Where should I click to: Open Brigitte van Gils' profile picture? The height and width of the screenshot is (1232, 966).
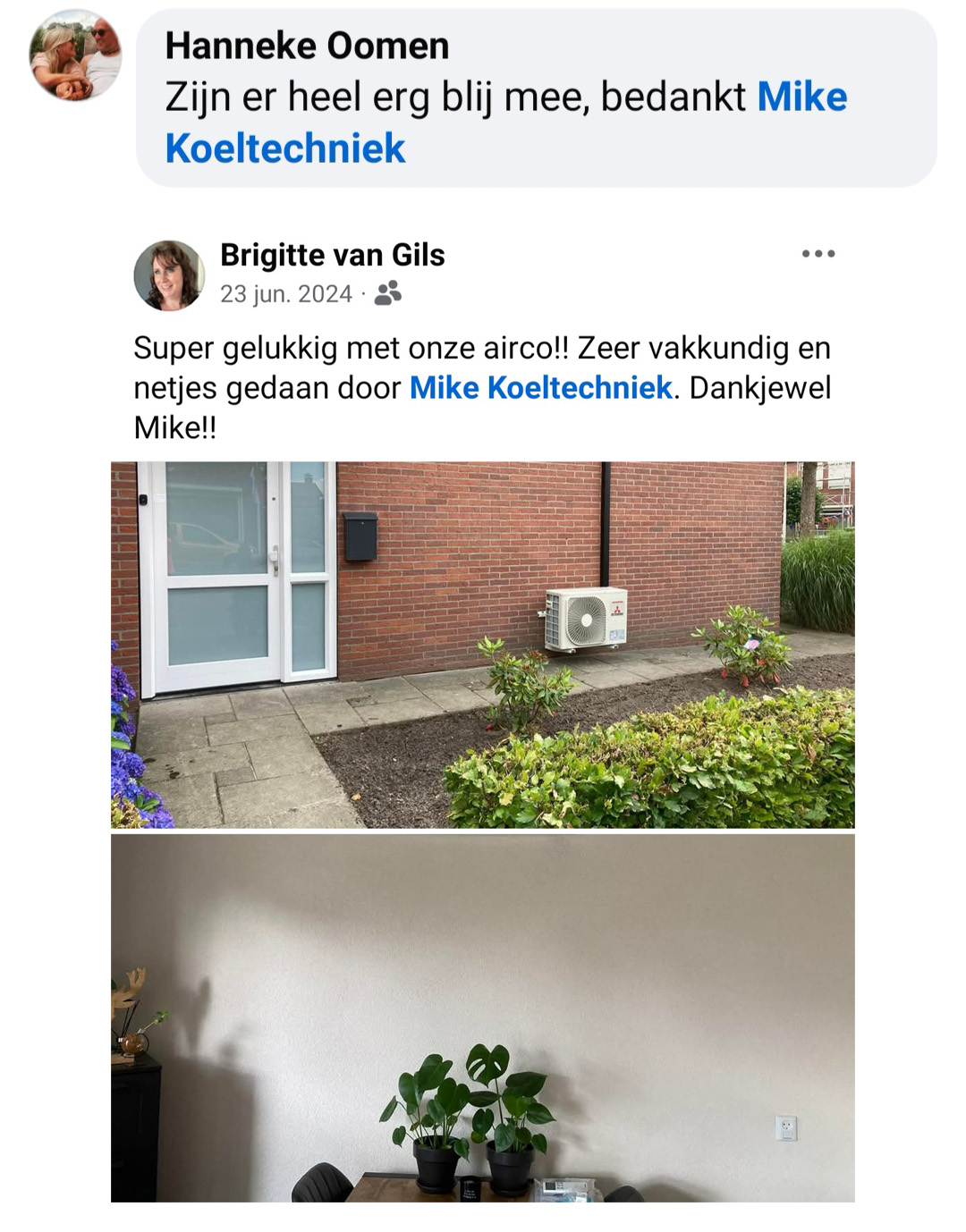click(169, 275)
